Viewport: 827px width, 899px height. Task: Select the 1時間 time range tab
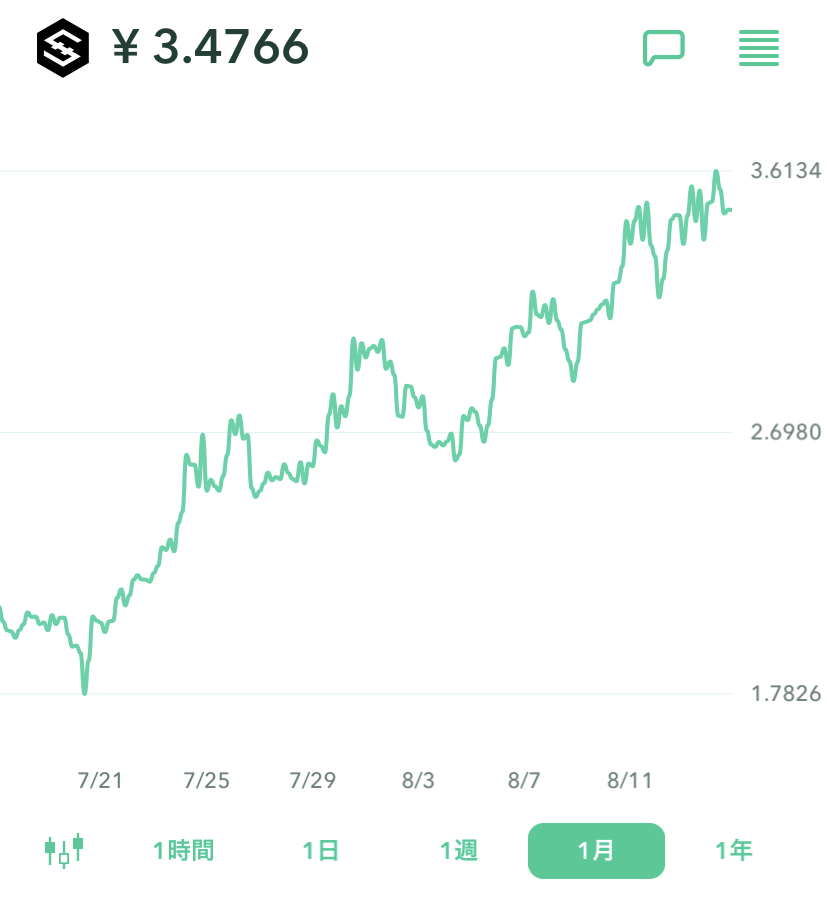tap(183, 851)
